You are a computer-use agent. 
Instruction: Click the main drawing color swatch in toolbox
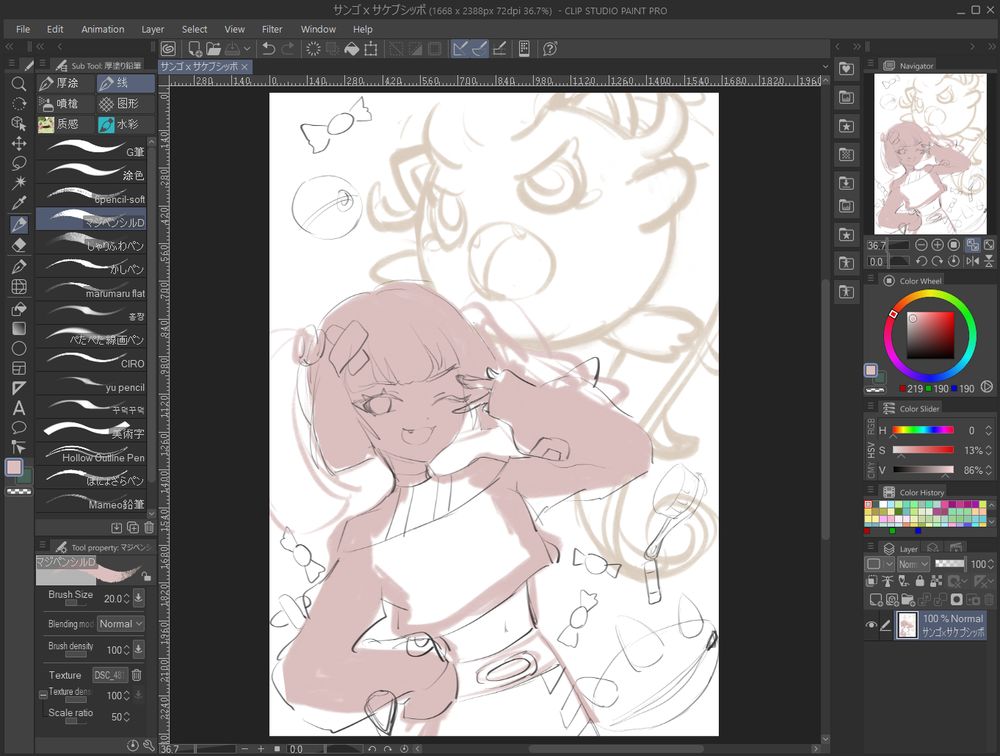tap(14, 468)
